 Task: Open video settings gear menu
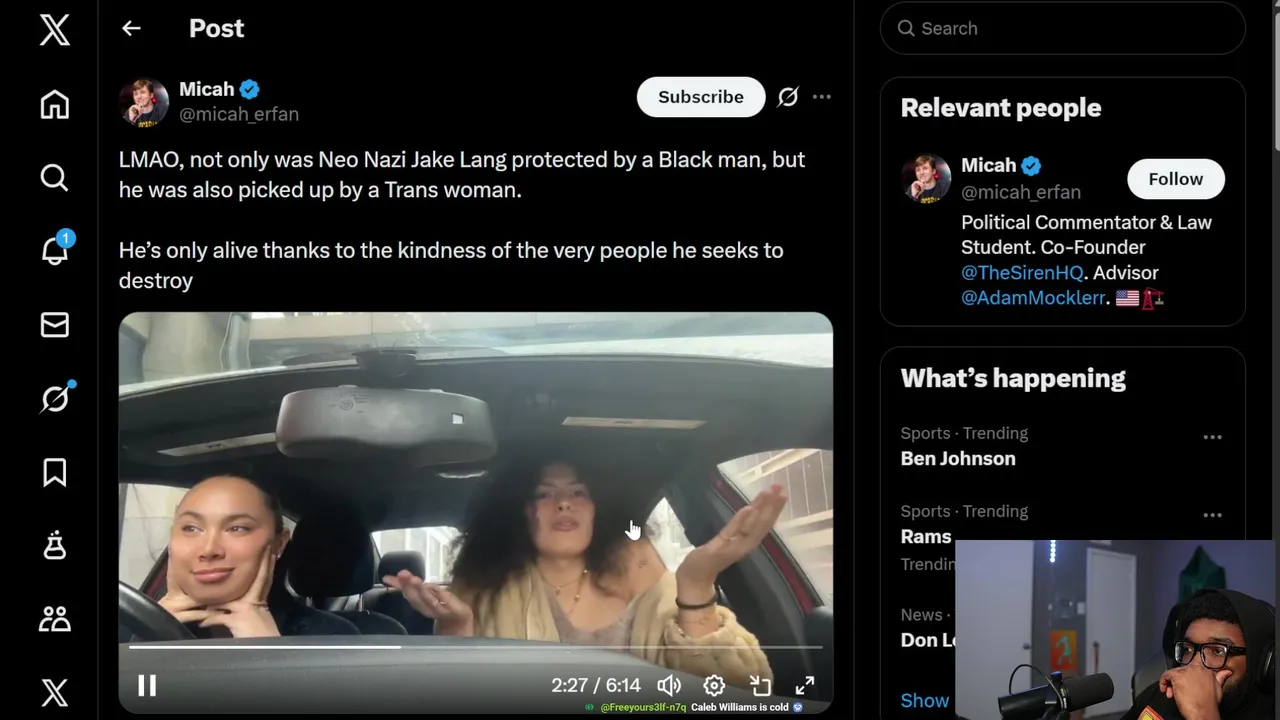click(x=714, y=685)
